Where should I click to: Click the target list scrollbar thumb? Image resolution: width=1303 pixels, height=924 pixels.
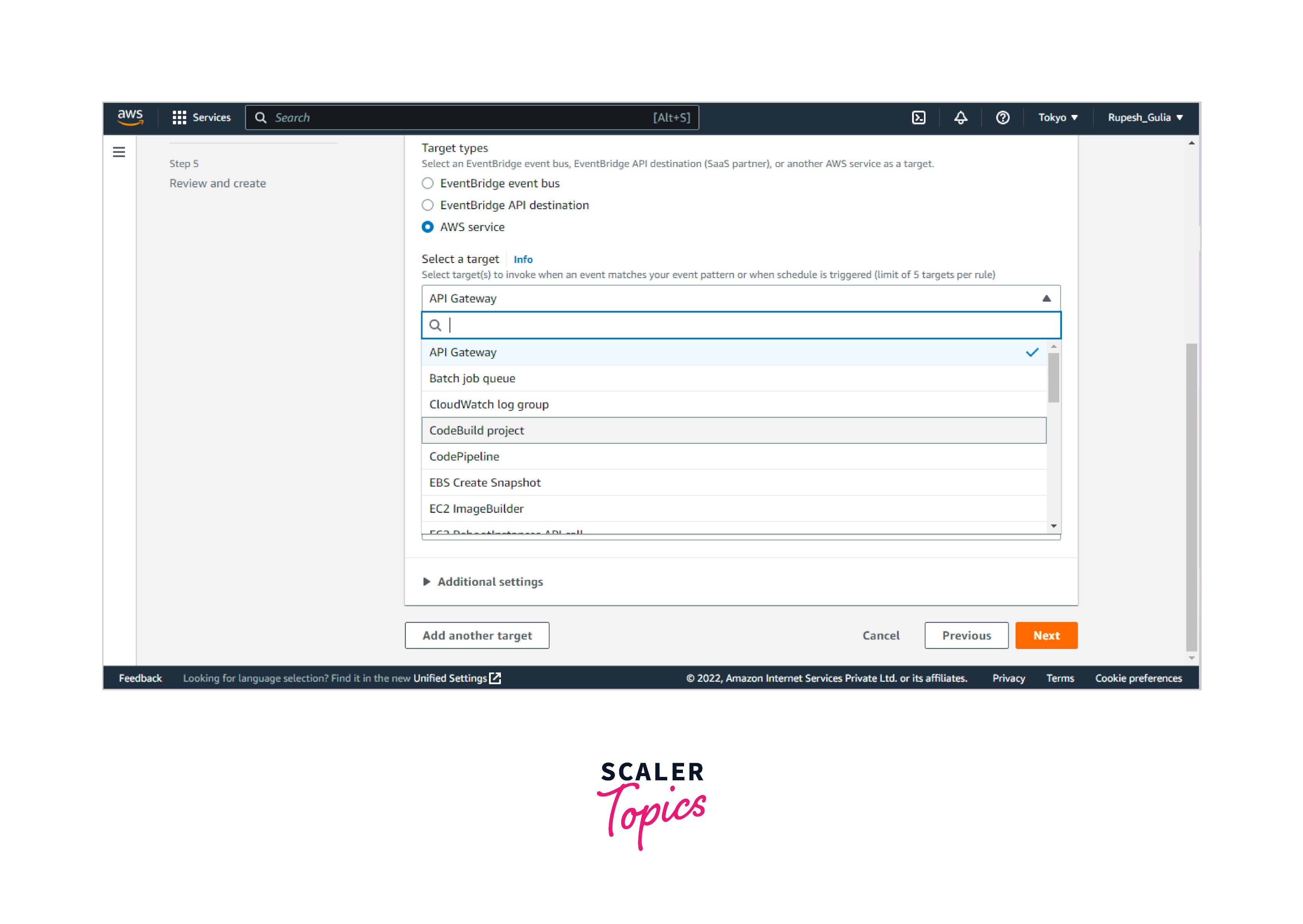point(1054,377)
